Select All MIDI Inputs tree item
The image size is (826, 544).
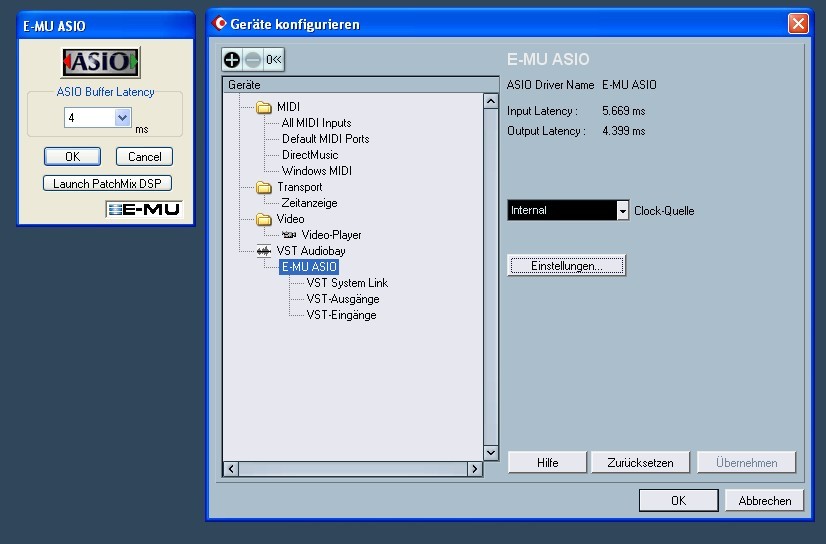(316, 123)
